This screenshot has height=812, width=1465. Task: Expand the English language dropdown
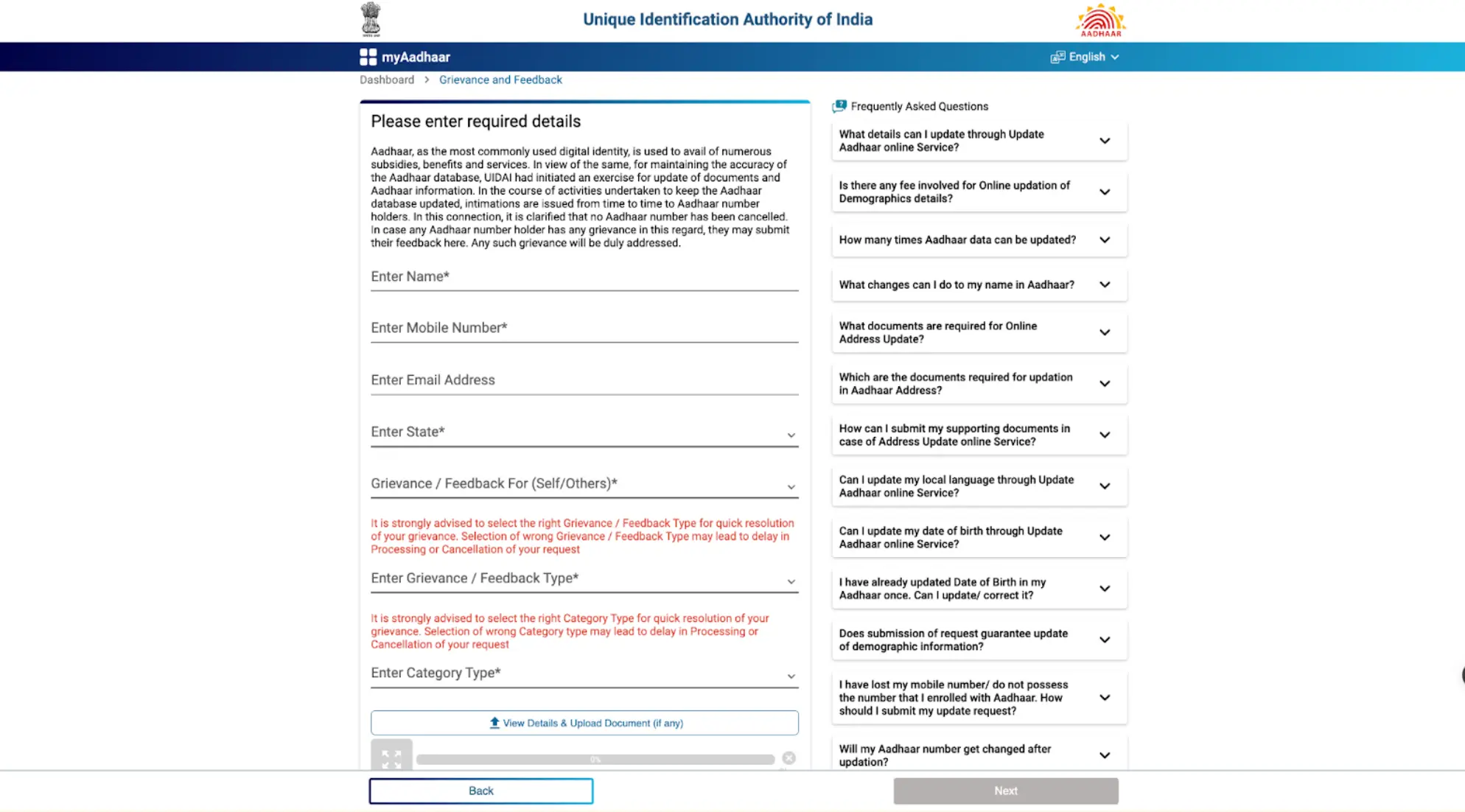(1085, 56)
